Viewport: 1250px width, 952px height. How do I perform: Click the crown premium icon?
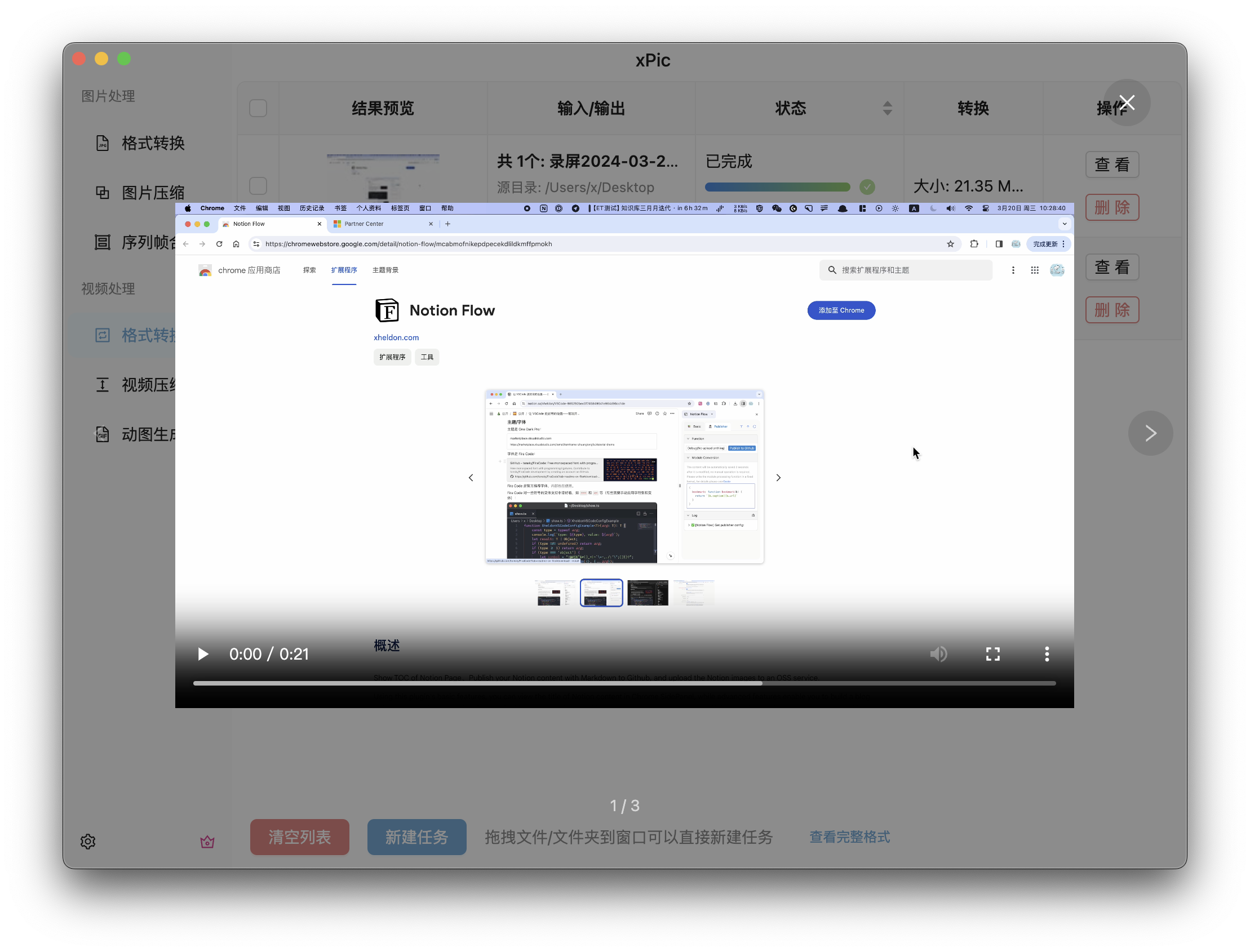tap(207, 842)
